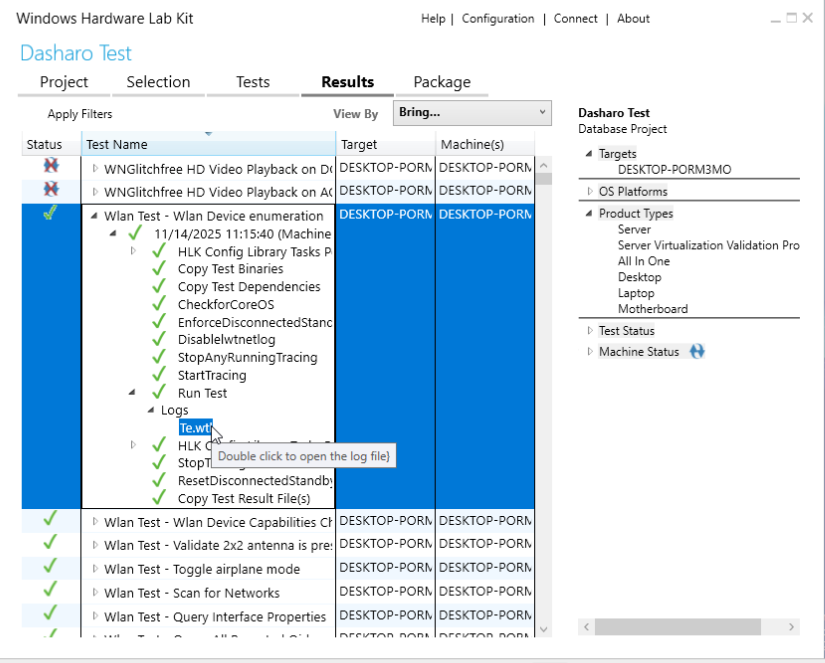Switch to the Package tab
This screenshot has height=663, width=825.
441,82
